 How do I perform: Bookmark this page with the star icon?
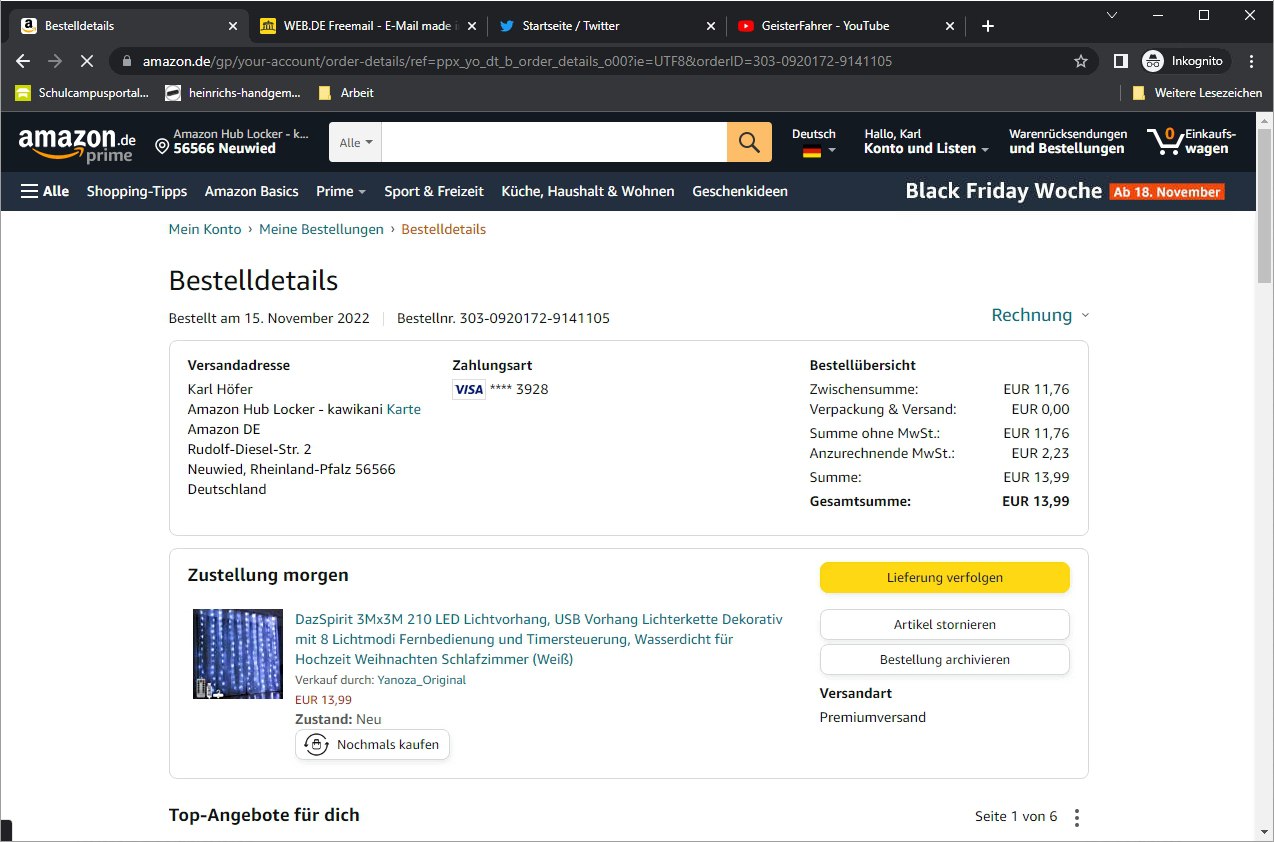pos(1080,61)
